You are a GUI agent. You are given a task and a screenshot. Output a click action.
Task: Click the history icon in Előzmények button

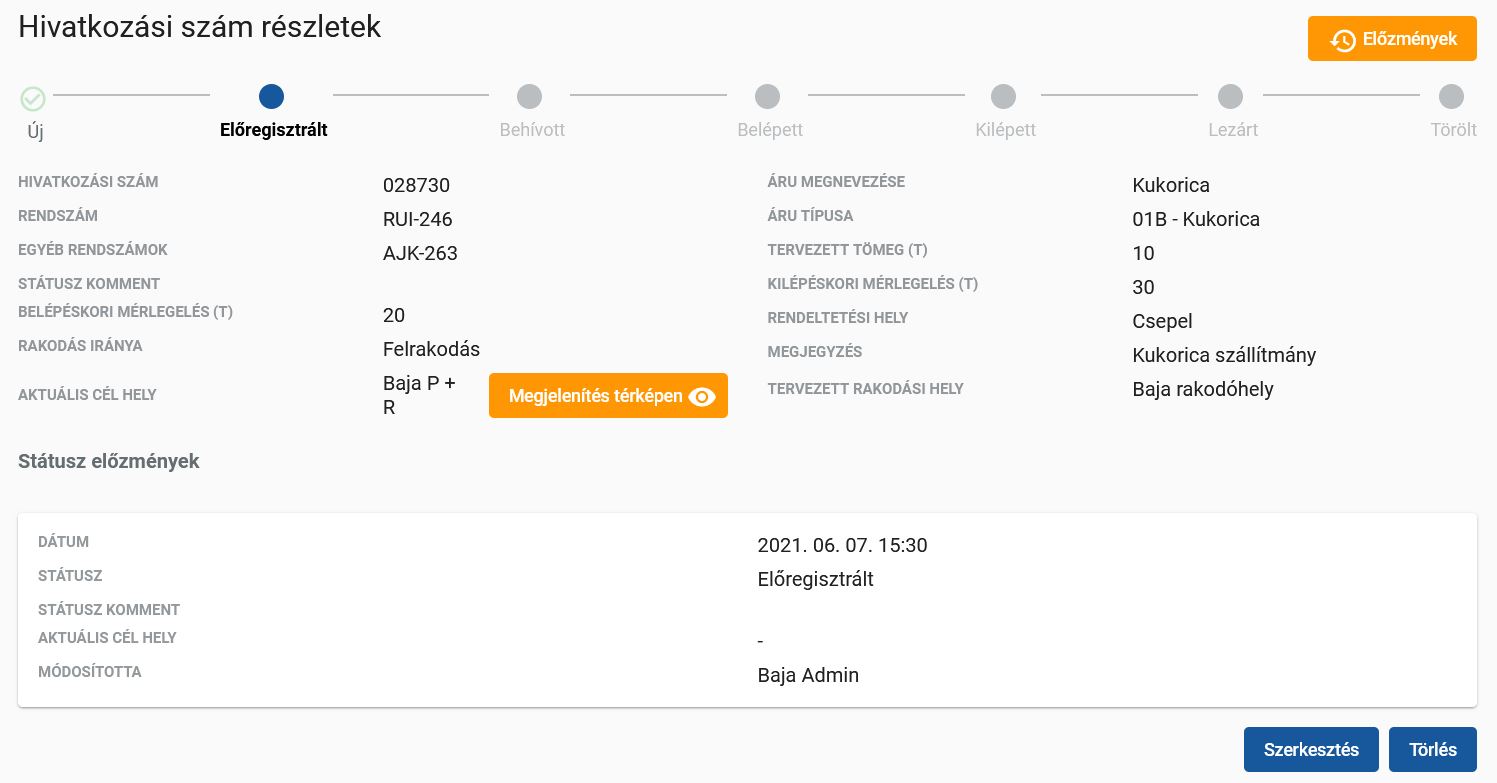click(x=1343, y=40)
